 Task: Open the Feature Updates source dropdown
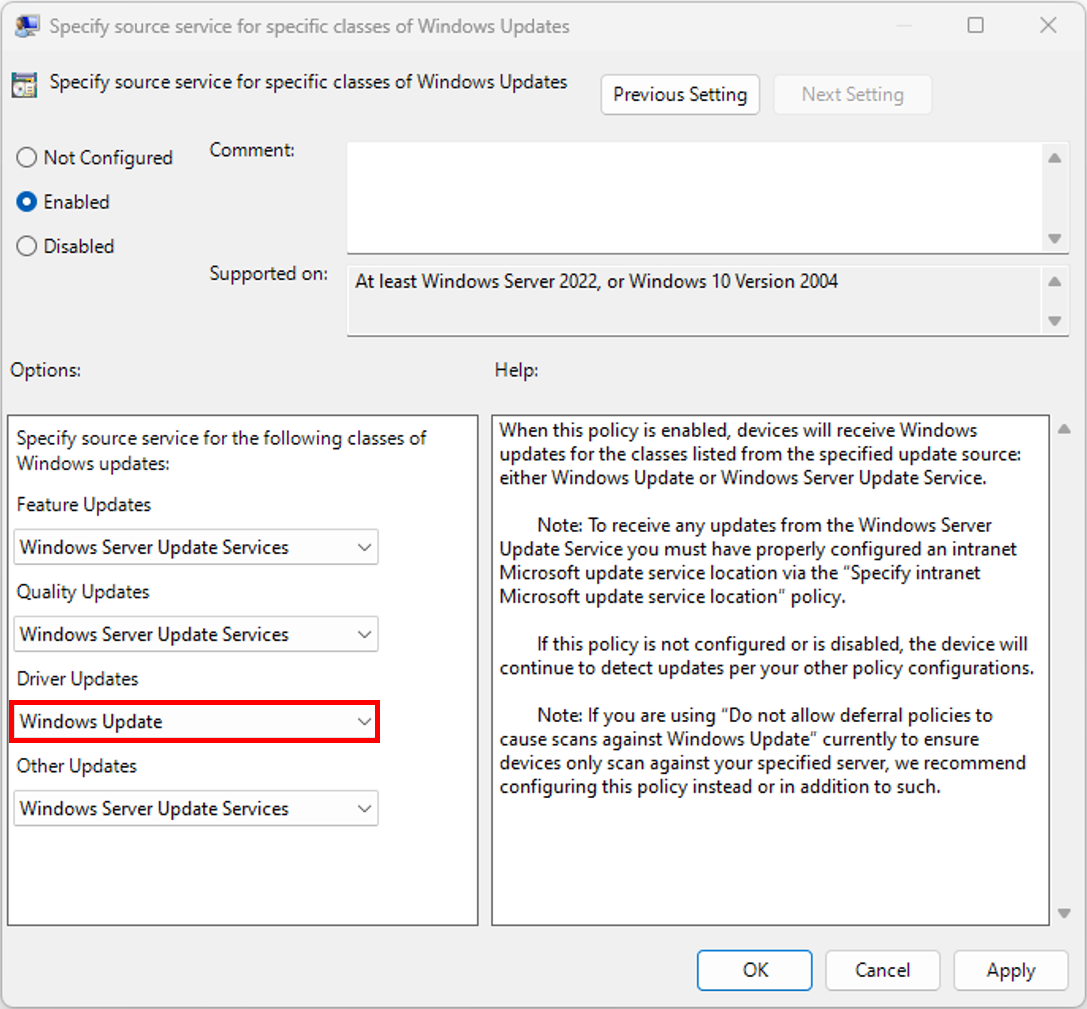[x=195, y=547]
